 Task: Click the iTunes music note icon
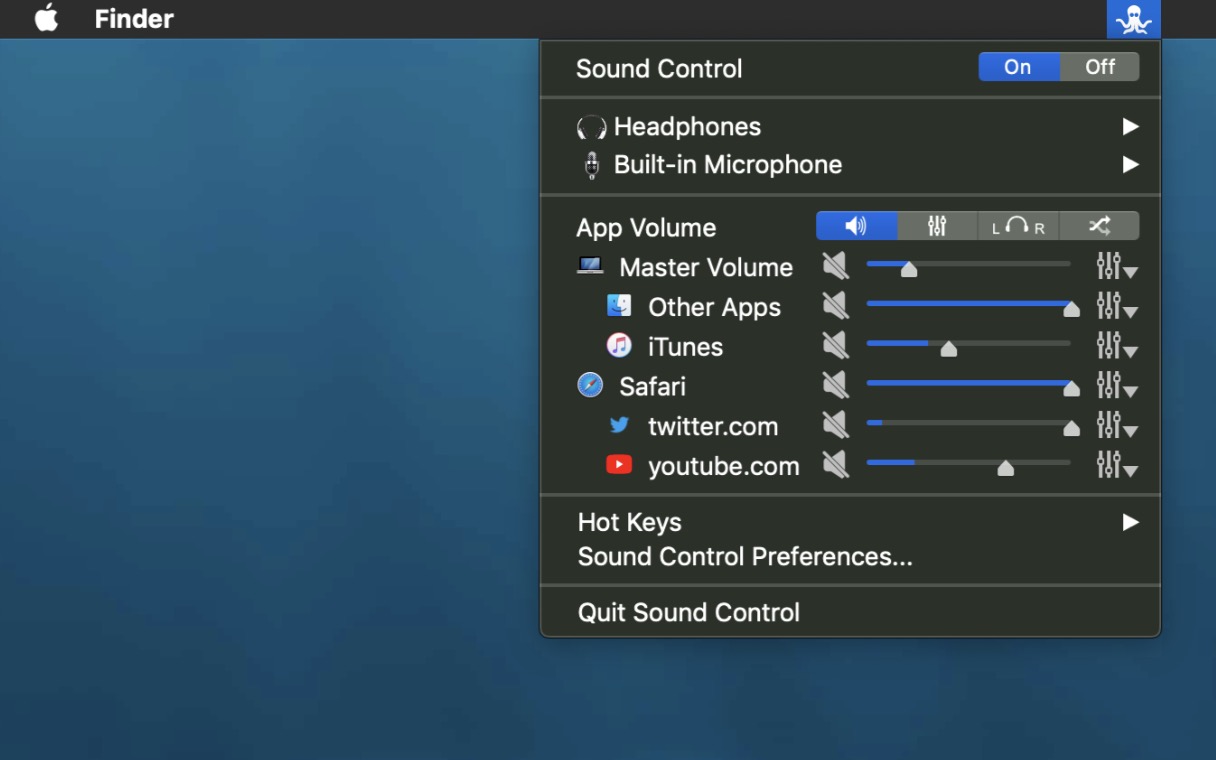coord(619,345)
